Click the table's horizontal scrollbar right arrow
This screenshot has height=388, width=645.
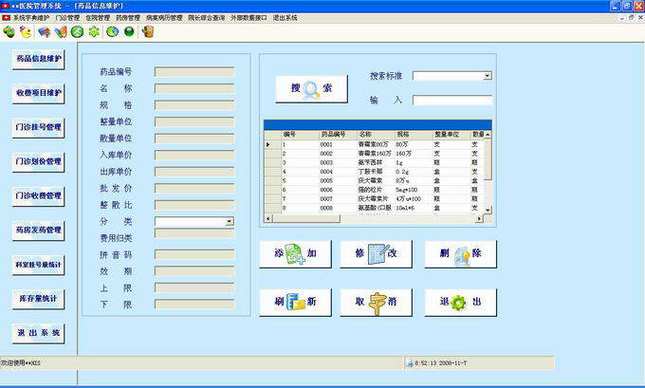[479, 219]
